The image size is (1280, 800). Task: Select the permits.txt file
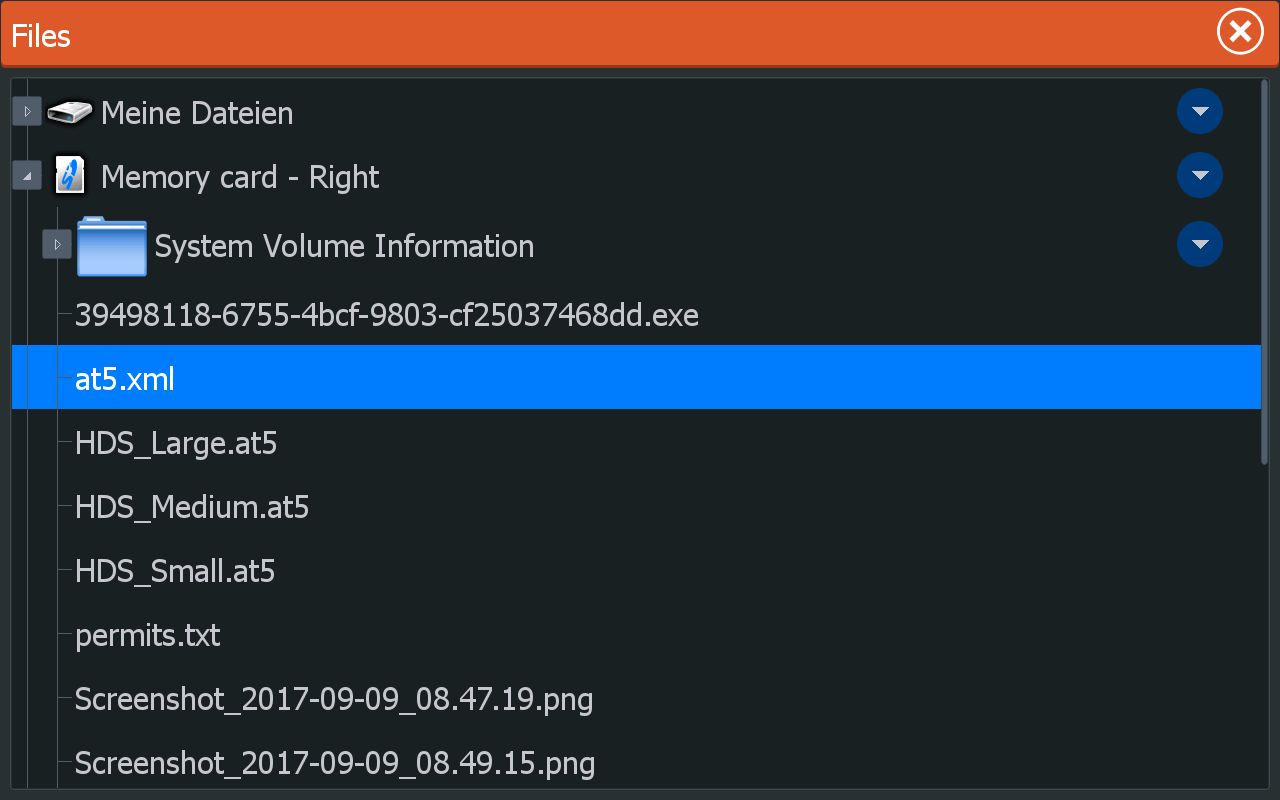148,635
